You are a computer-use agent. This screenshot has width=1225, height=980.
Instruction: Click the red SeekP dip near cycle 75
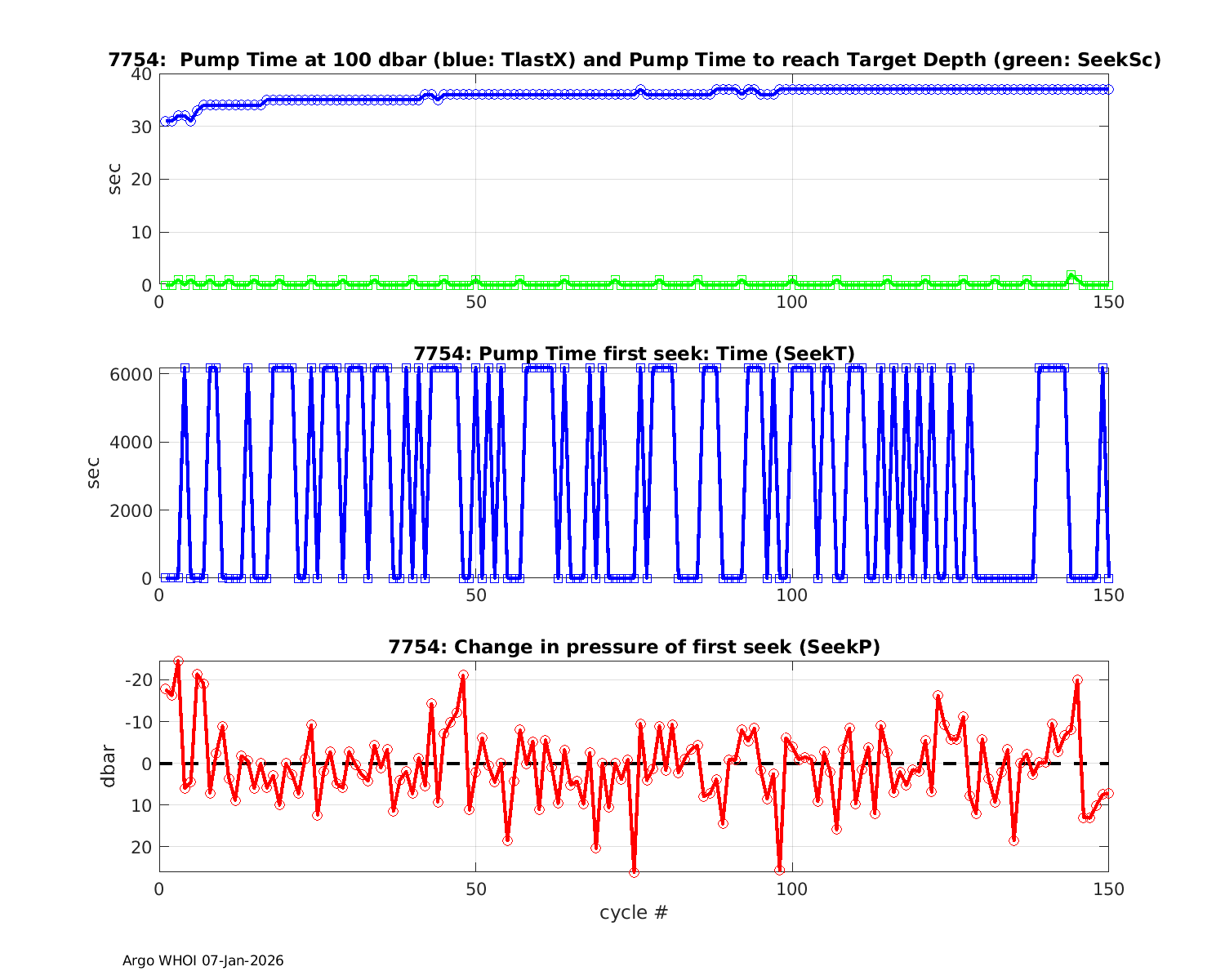point(634,871)
